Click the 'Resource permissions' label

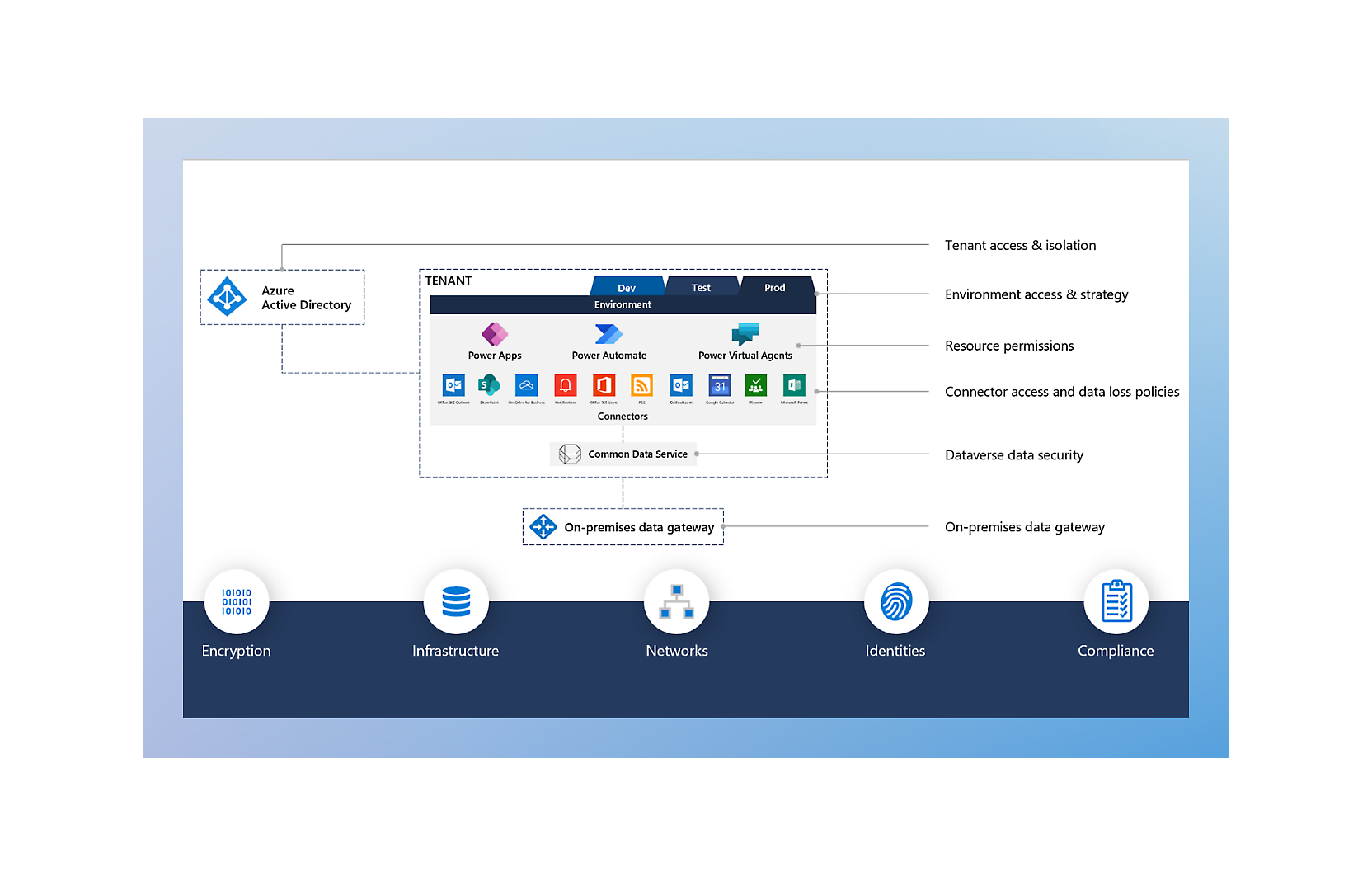point(1009,346)
